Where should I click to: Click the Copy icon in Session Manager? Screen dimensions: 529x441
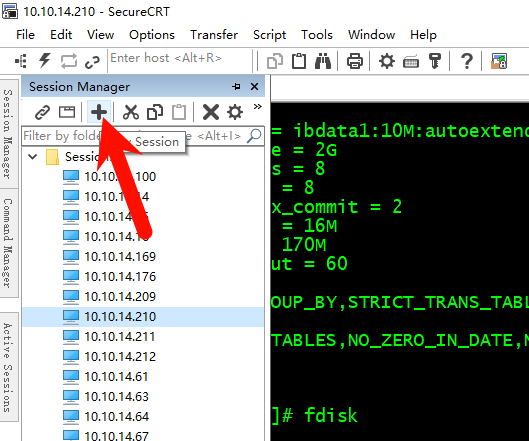coord(155,112)
